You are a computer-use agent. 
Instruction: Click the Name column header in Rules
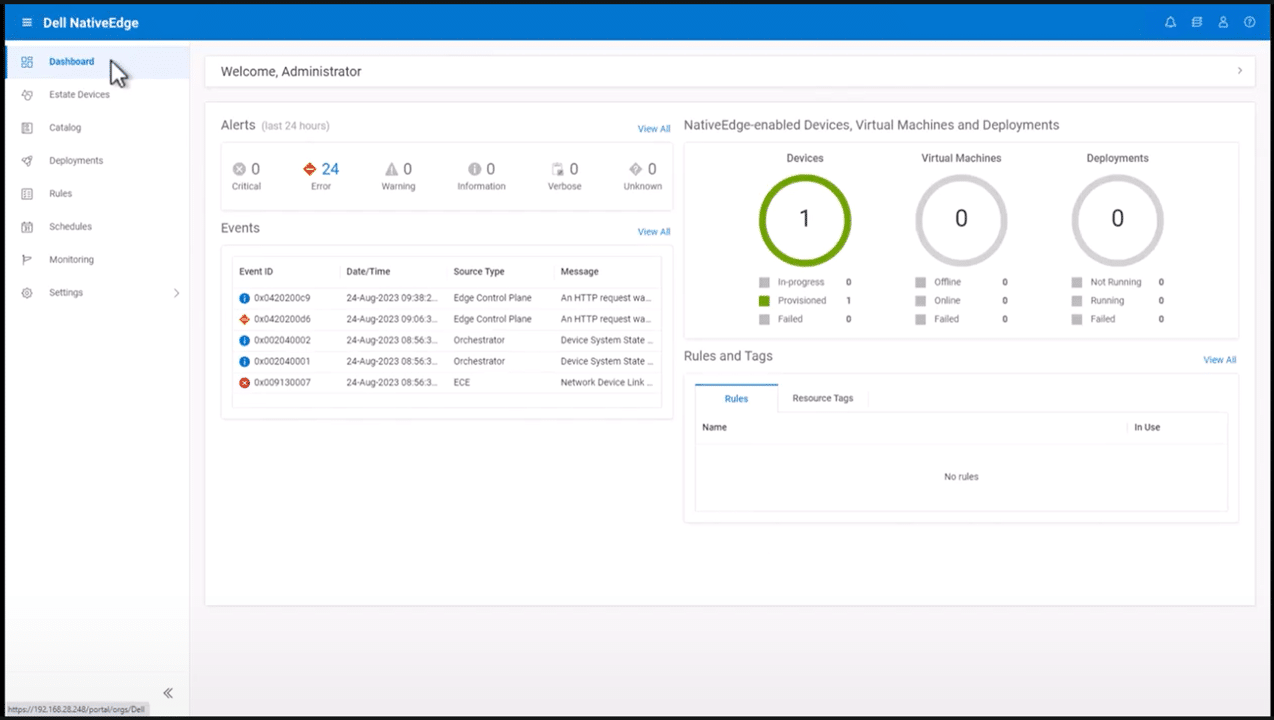click(x=714, y=427)
